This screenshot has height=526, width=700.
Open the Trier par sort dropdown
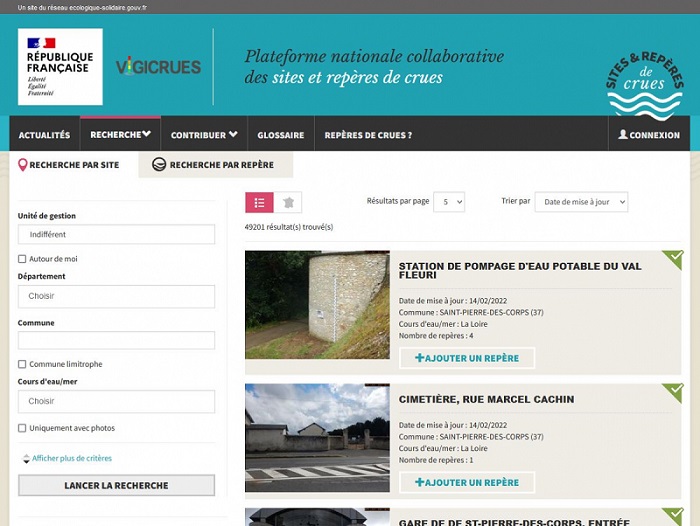581,202
